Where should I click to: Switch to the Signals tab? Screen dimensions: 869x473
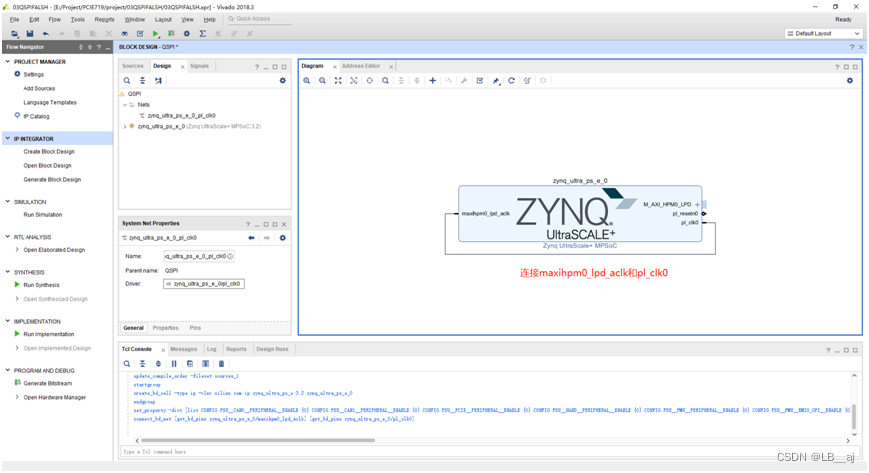coord(200,66)
